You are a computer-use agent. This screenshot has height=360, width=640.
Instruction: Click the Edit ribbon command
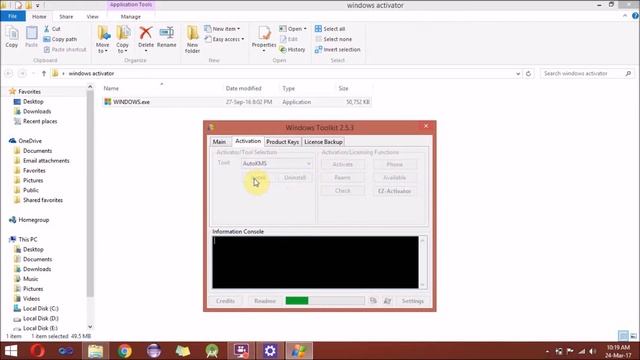(289, 39)
